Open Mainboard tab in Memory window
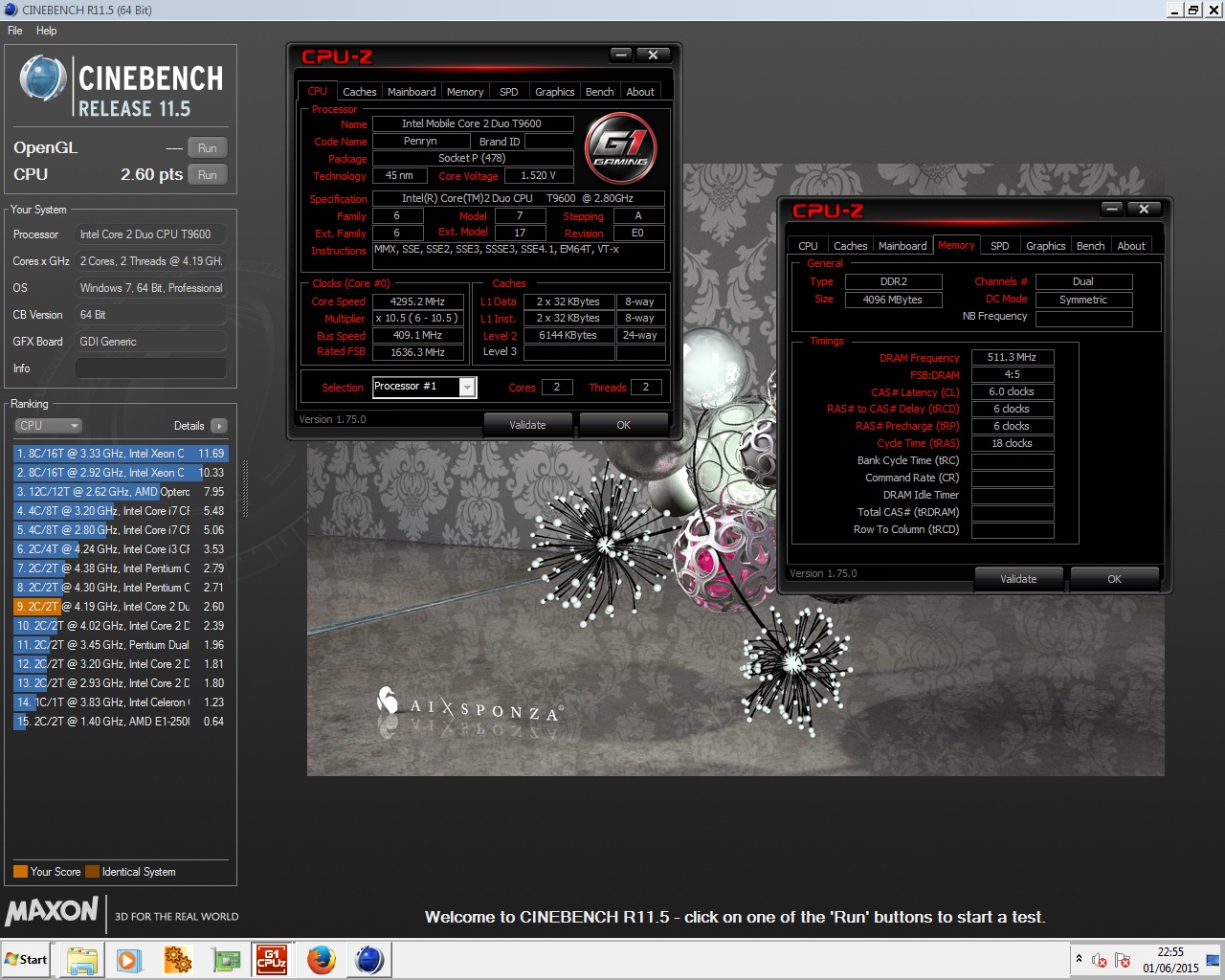 (902, 246)
